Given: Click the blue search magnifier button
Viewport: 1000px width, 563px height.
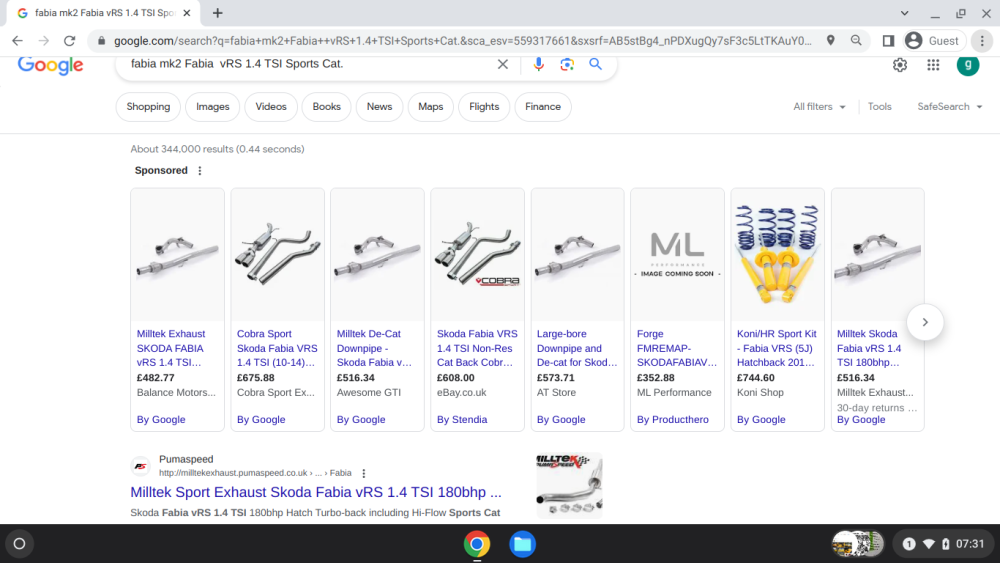Looking at the screenshot, I should [595, 64].
